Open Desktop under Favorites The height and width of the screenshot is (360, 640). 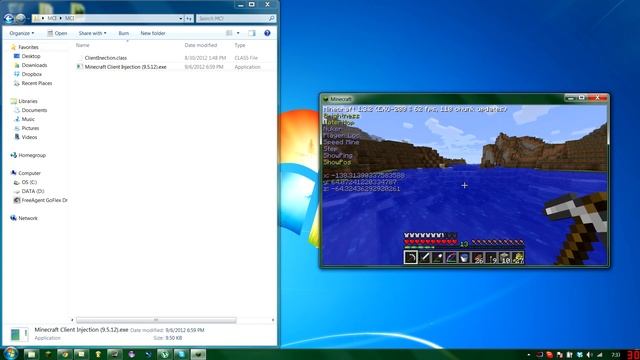[x=31, y=56]
